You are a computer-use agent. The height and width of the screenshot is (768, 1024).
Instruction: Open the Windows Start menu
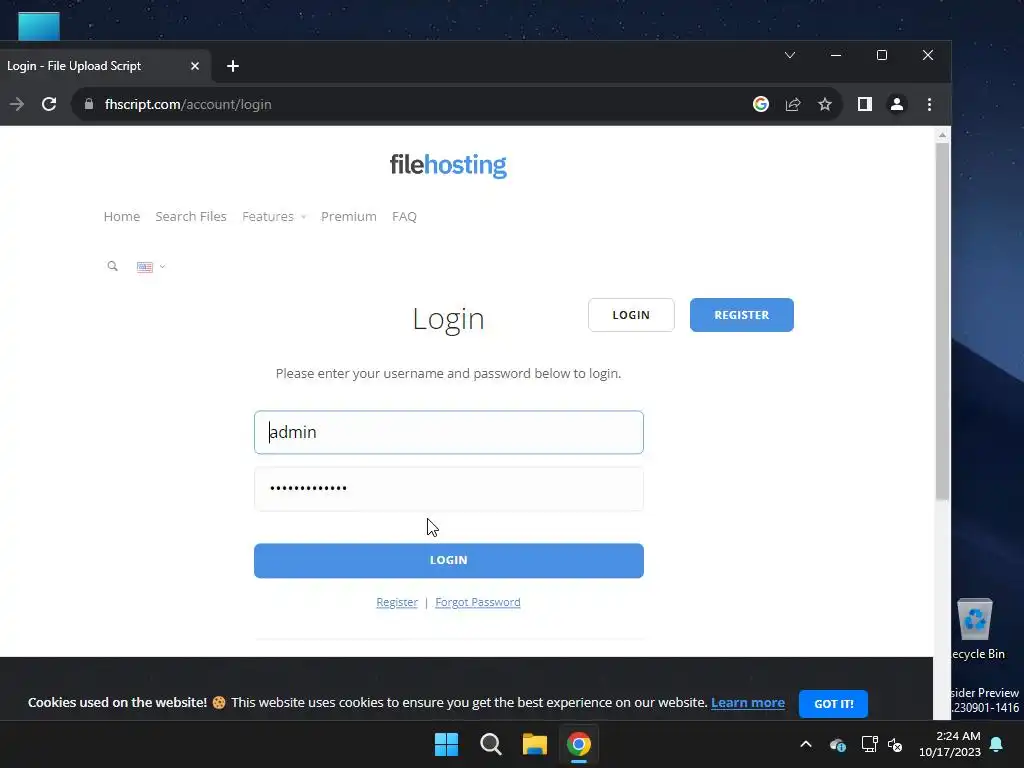[x=447, y=744]
